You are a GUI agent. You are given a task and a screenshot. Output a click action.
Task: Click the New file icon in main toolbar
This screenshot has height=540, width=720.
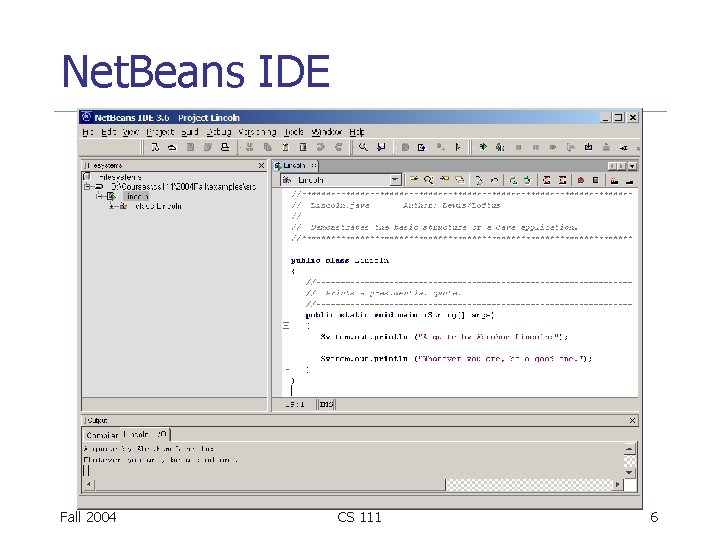tap(155, 147)
